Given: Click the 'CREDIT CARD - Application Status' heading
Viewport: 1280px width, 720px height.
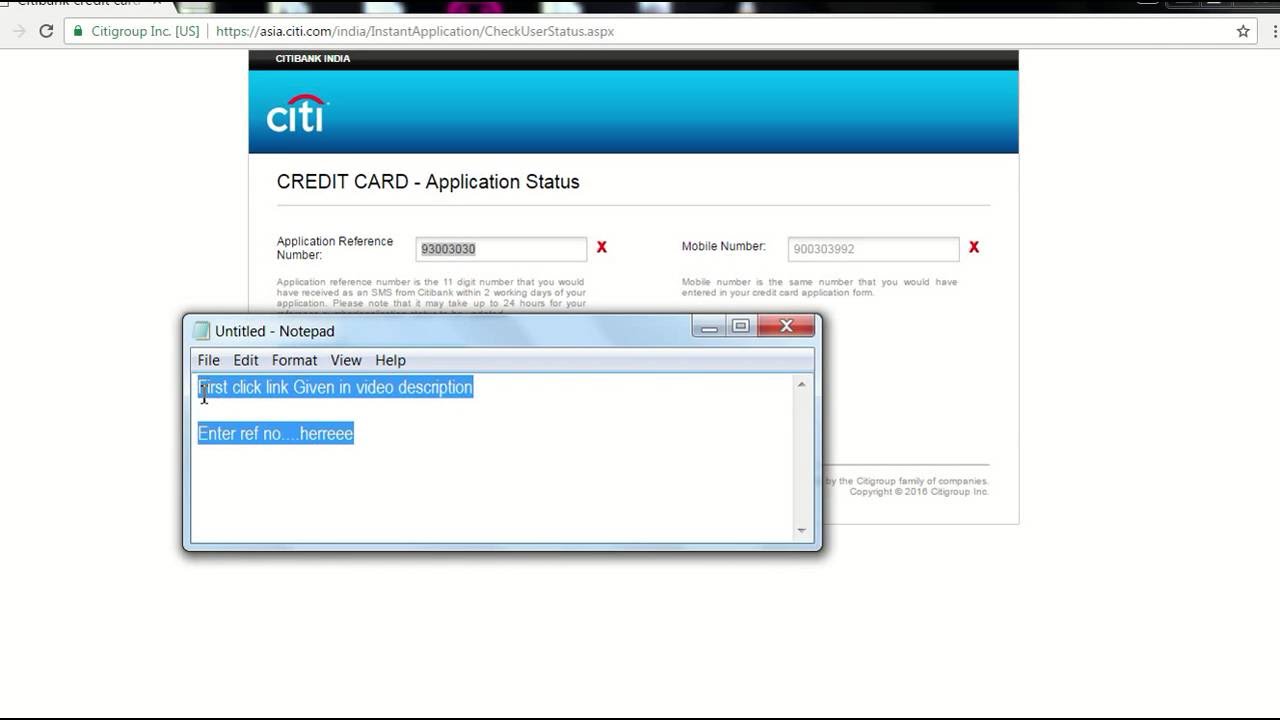Looking at the screenshot, I should [428, 182].
